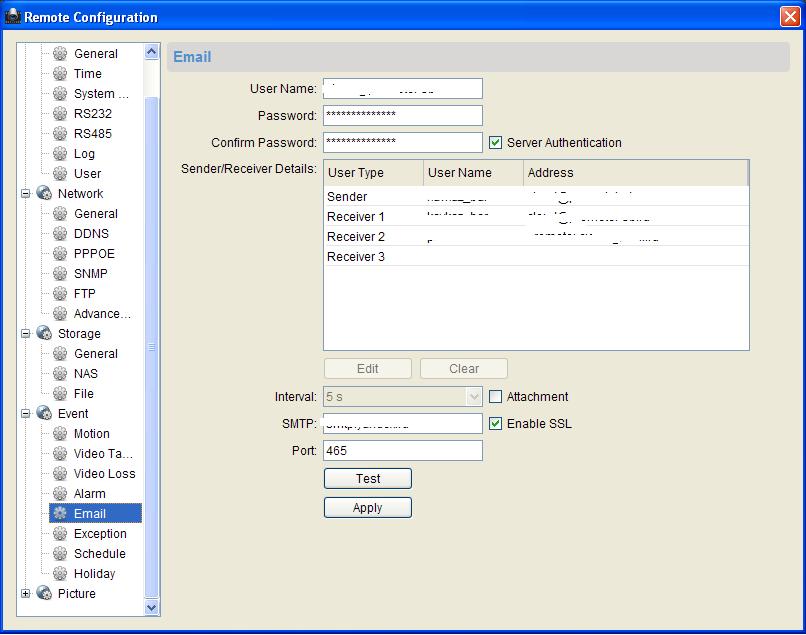Image resolution: width=806 pixels, height=635 pixels.
Task: Click the PPPOE gear icon
Action: [60, 253]
